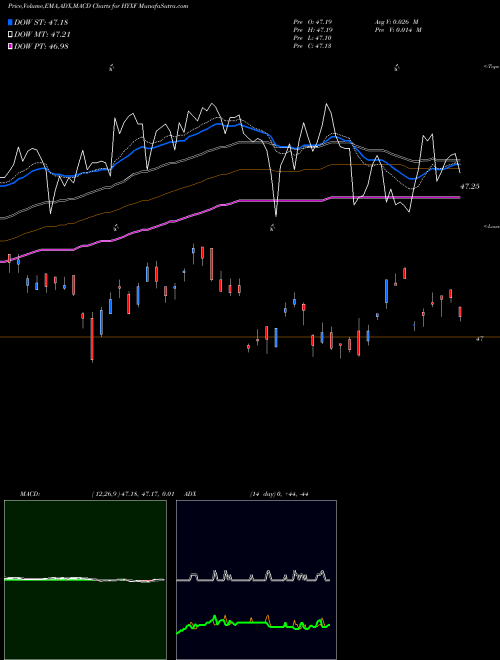Select the 'DOW ST: 47.18' legend label
The width and height of the screenshot is (500, 660).
pos(41,22)
